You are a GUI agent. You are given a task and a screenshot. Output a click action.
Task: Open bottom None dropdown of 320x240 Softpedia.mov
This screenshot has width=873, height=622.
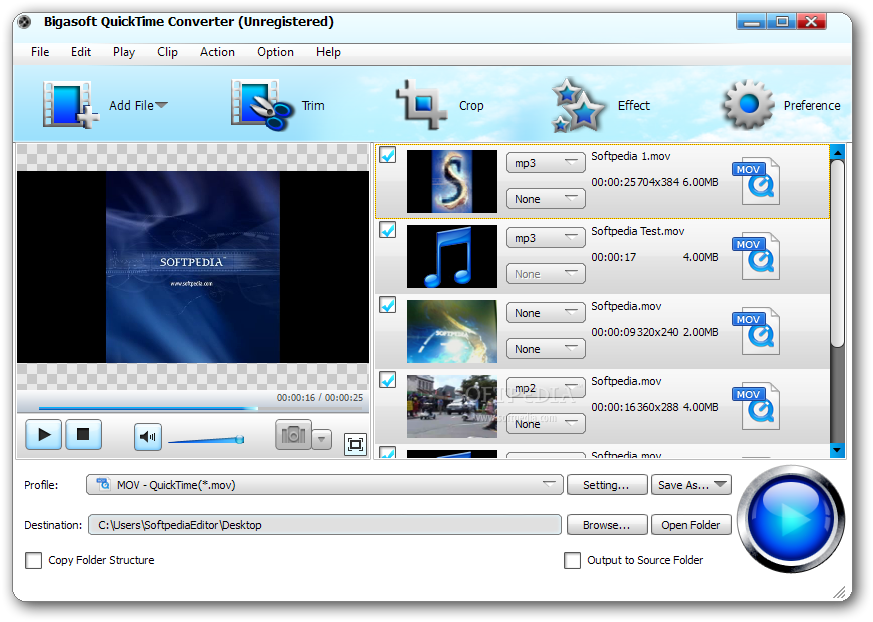pyautogui.click(x=546, y=349)
